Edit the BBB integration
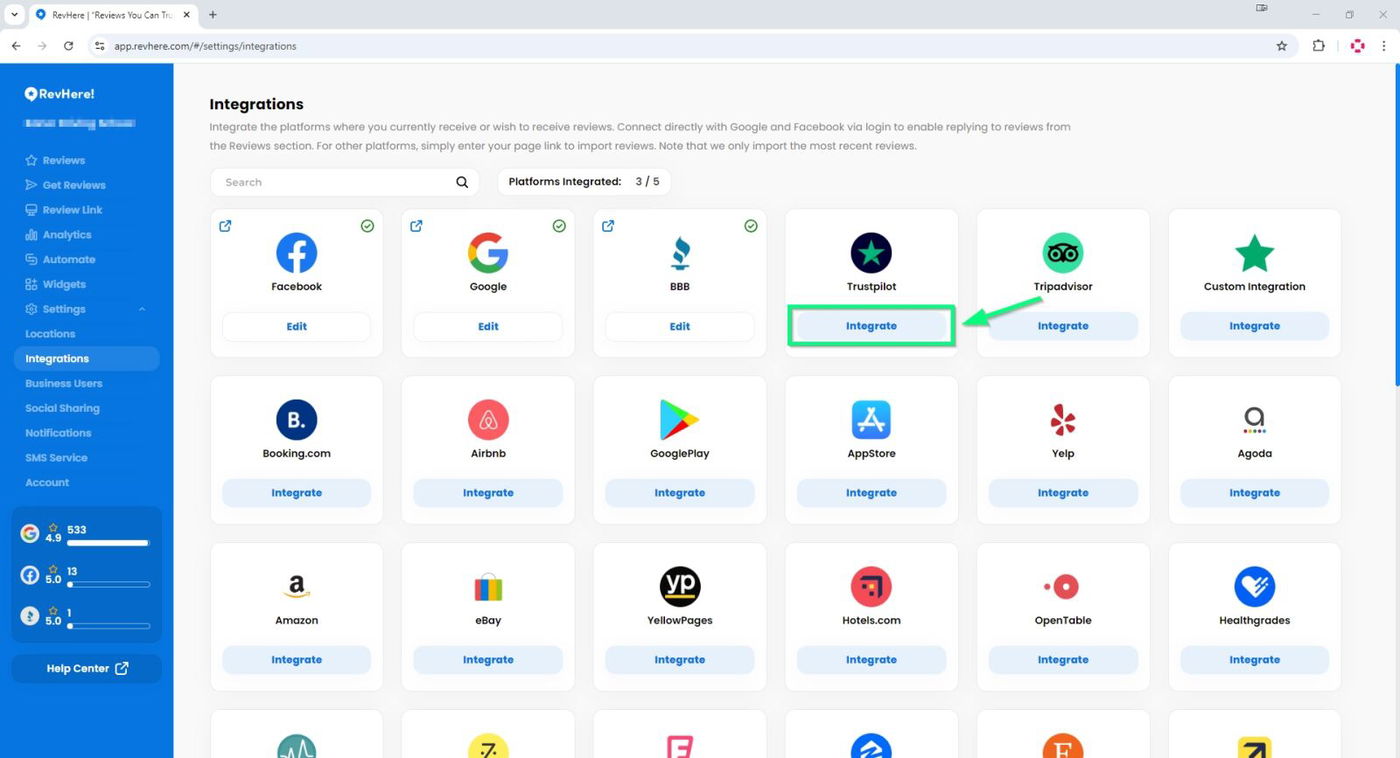1400x758 pixels. click(x=680, y=326)
